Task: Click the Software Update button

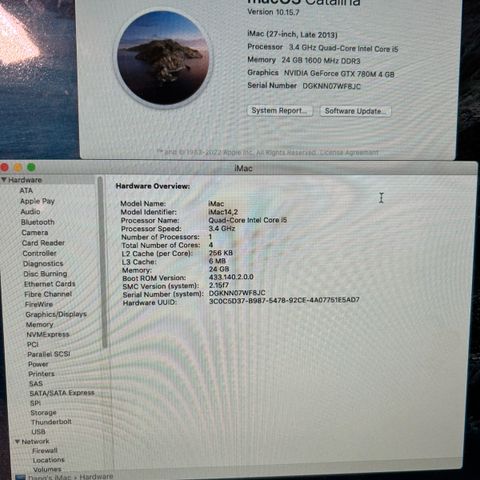Action: coord(355,111)
